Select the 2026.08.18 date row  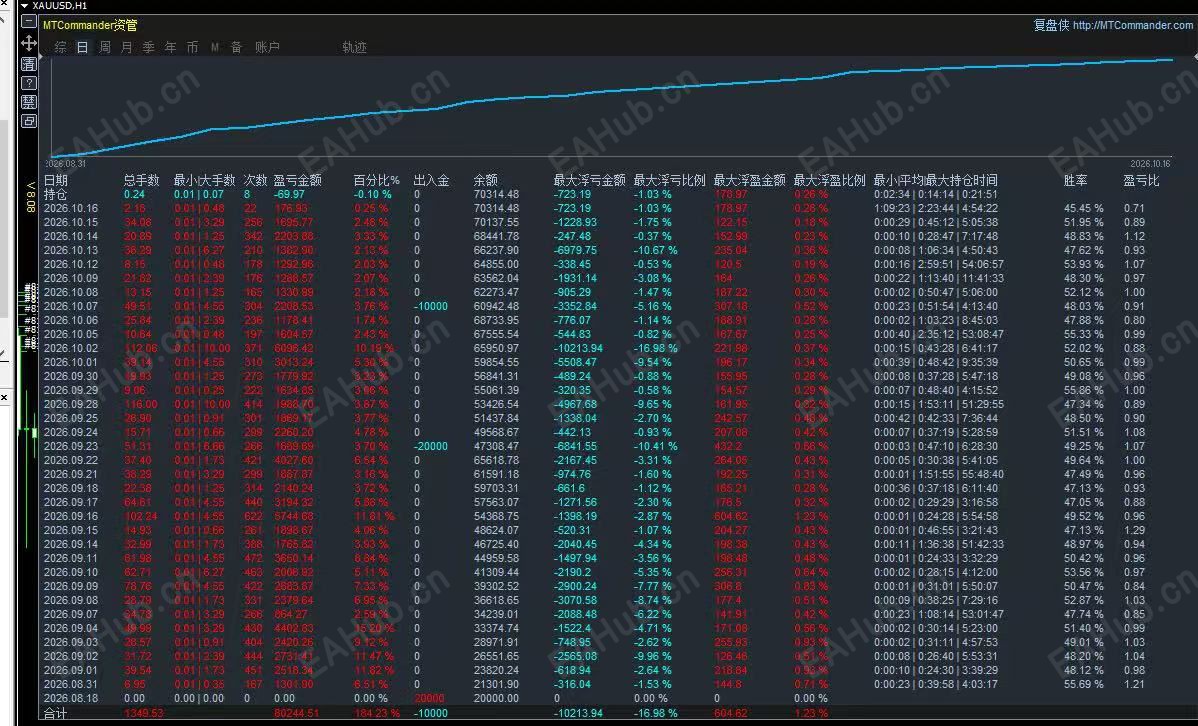[71, 698]
